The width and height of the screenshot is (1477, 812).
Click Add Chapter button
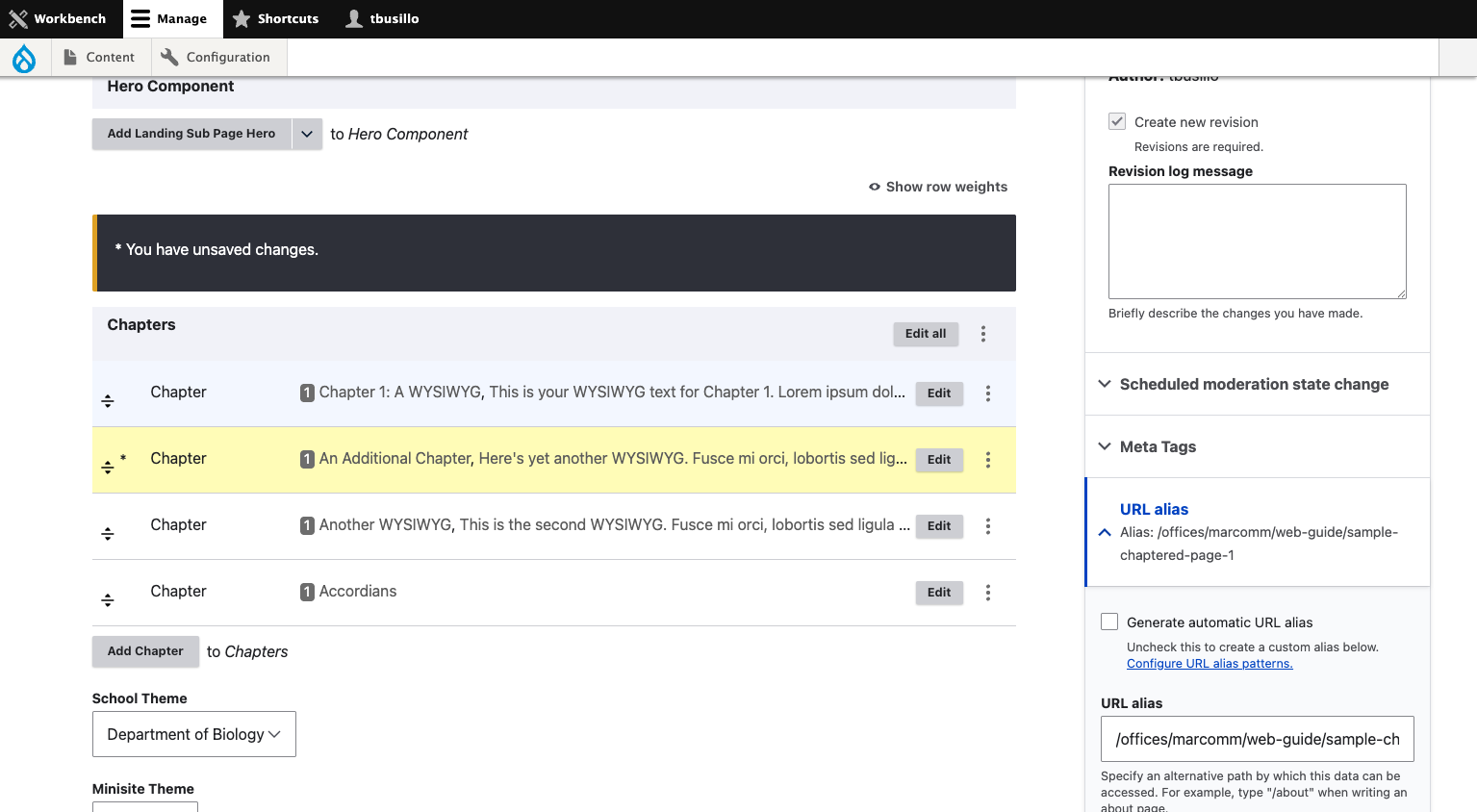pyautogui.click(x=145, y=651)
